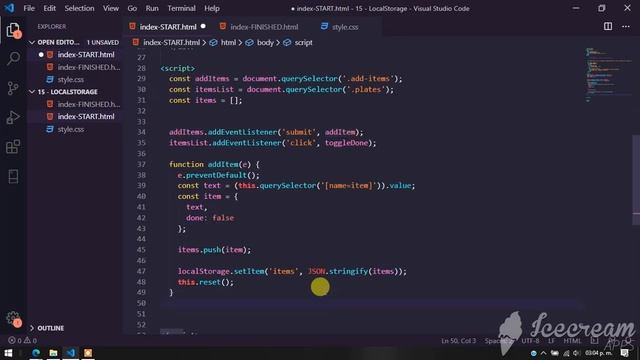Open style.css in 15 - LOCALSTORAGE folder
This screenshot has height=360, width=640.
[x=75, y=129]
